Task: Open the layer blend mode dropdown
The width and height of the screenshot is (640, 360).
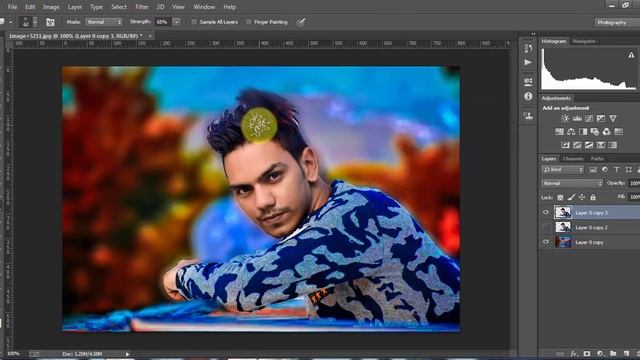Action: pyautogui.click(x=572, y=183)
